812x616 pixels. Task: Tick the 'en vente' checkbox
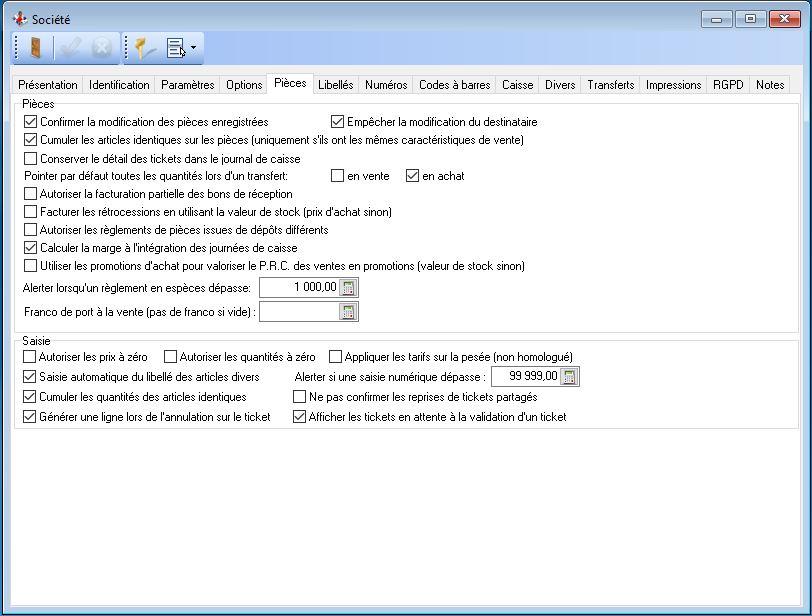click(x=338, y=176)
